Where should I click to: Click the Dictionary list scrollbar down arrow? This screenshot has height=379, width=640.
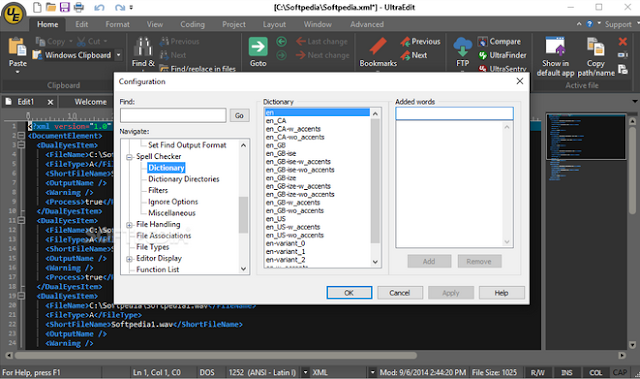pyautogui.click(x=375, y=262)
